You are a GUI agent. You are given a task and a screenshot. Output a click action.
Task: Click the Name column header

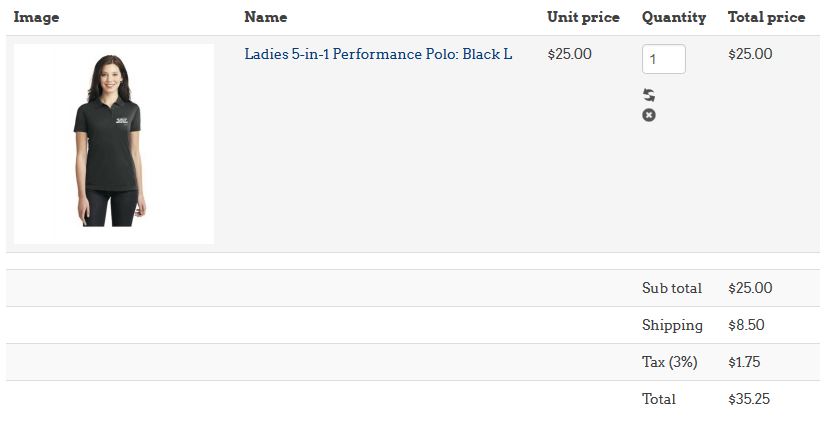pyautogui.click(x=265, y=17)
